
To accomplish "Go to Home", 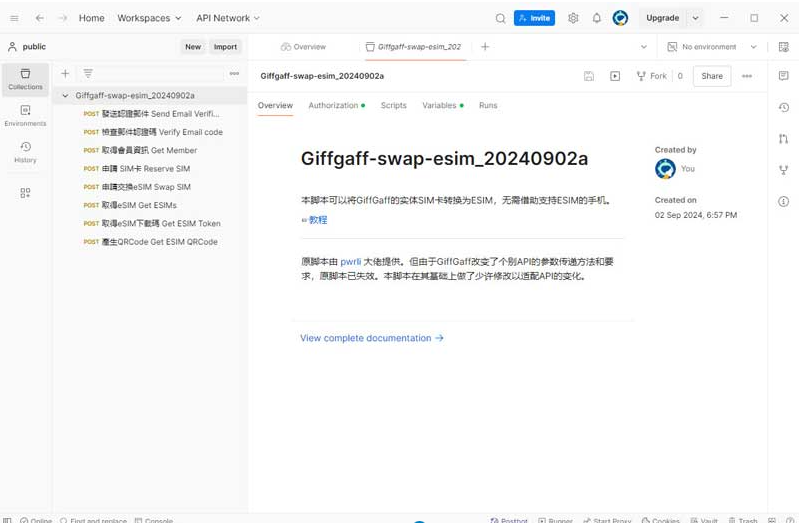I will point(92,18).
